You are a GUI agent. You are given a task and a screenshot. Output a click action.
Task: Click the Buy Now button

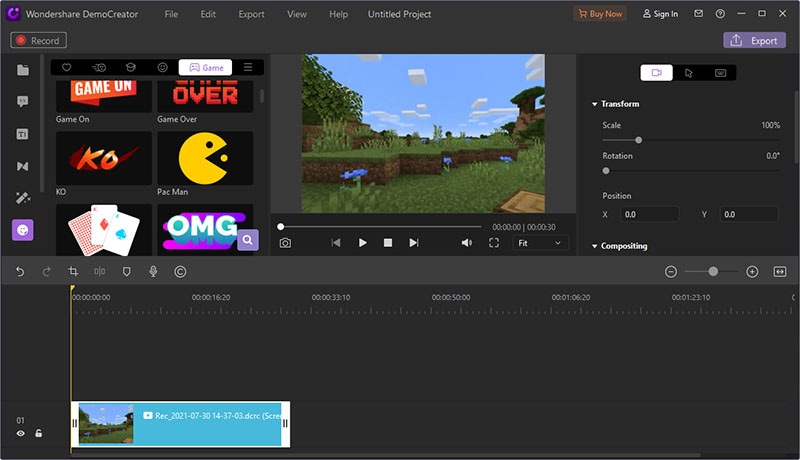[x=600, y=14]
